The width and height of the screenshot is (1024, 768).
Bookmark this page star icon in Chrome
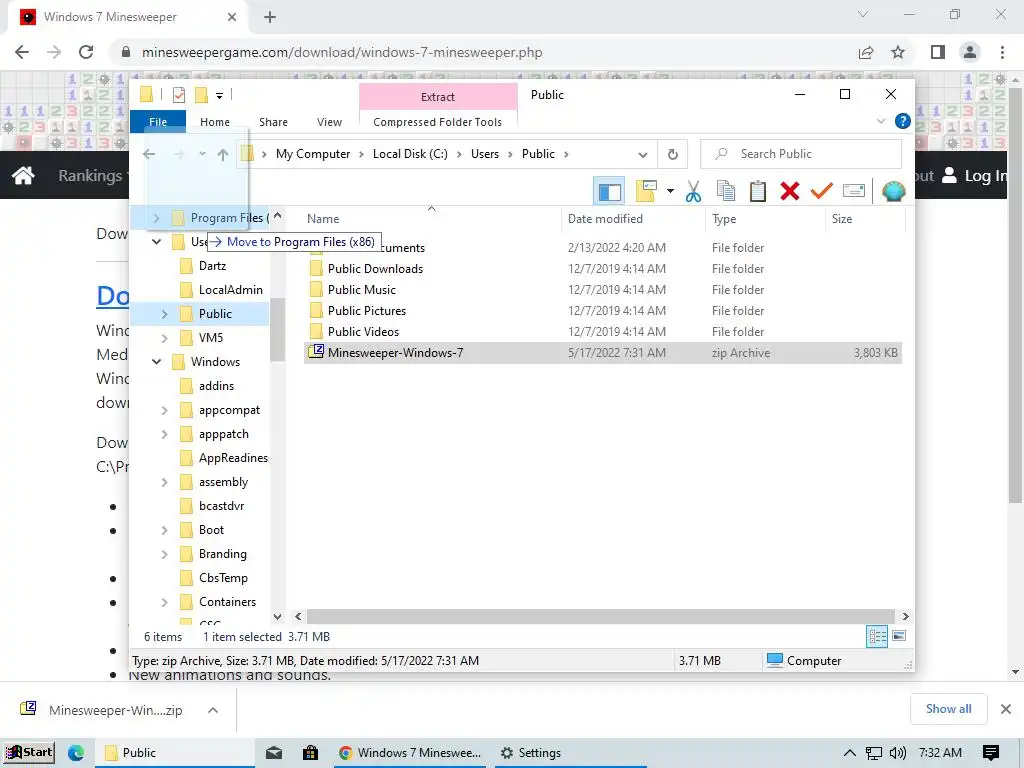[898, 52]
